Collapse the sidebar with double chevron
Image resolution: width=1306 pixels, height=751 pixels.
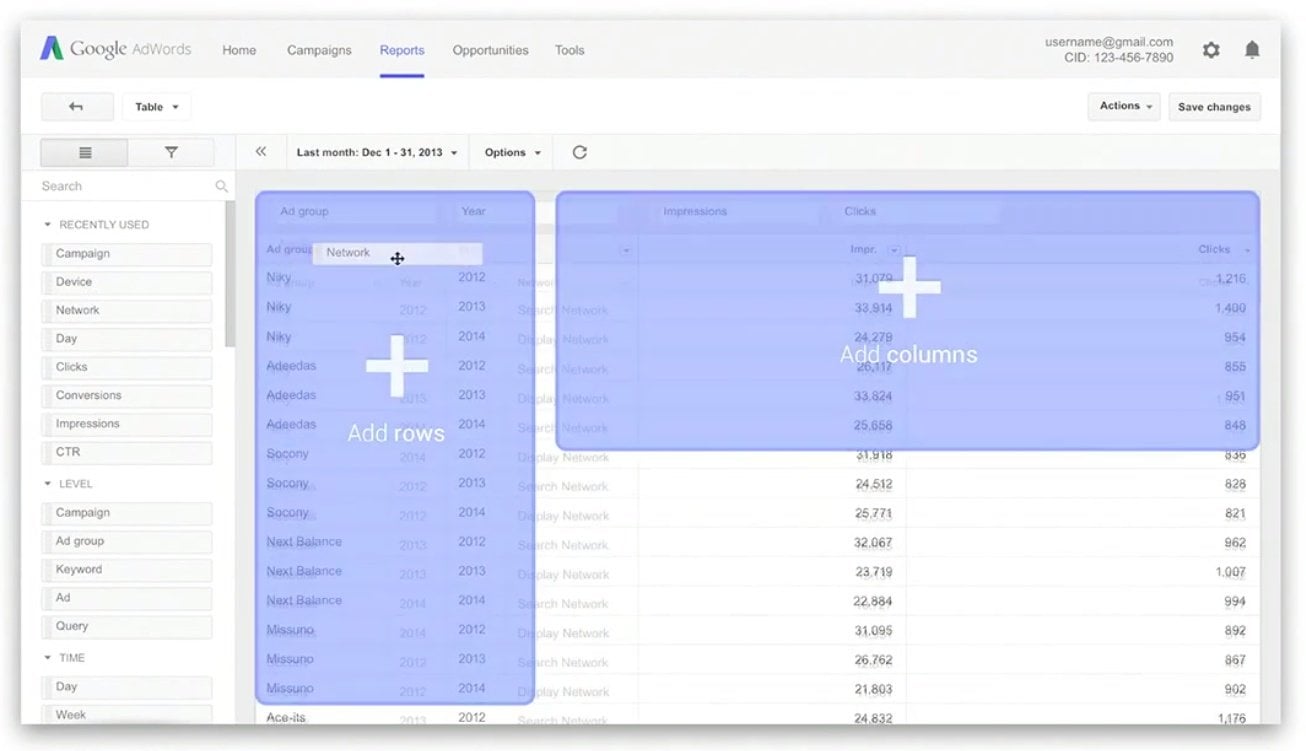(261, 152)
